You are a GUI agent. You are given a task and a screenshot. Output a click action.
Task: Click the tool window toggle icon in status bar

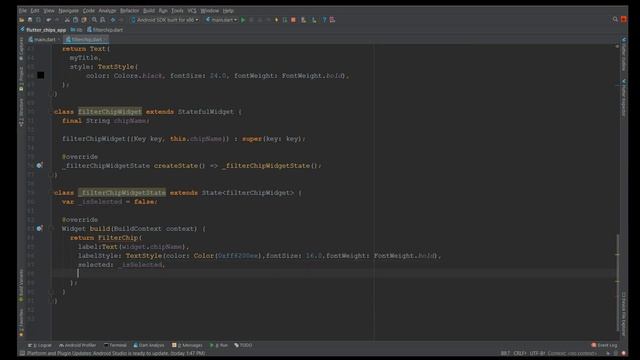click(x=22, y=353)
